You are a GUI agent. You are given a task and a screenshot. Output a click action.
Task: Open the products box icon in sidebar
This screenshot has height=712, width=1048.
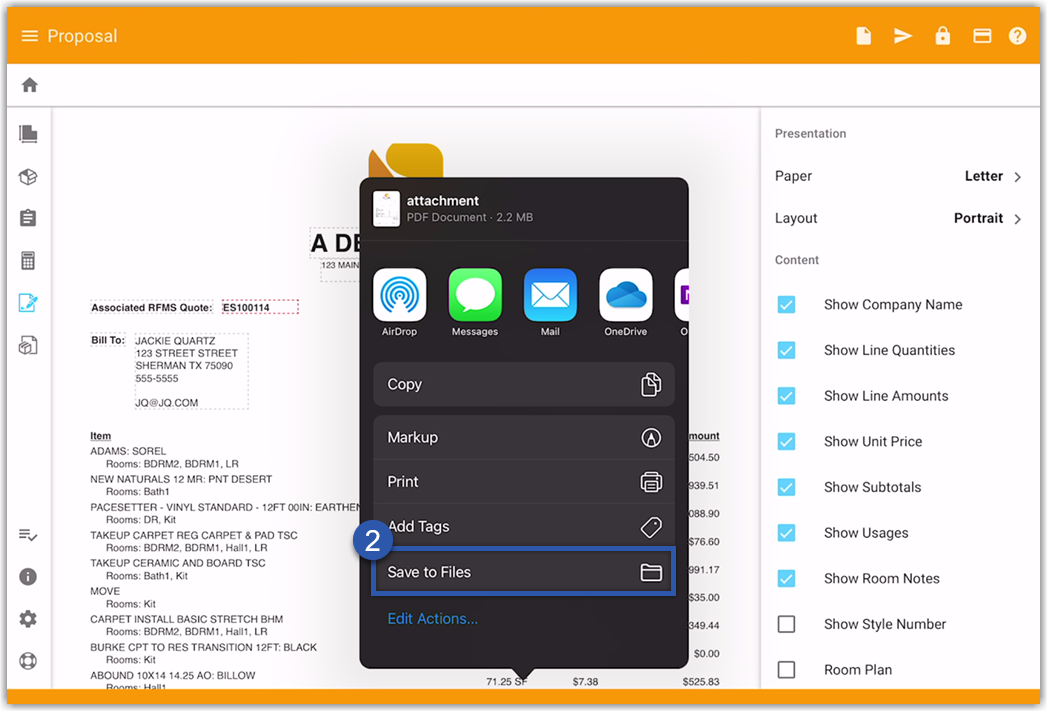click(x=28, y=176)
